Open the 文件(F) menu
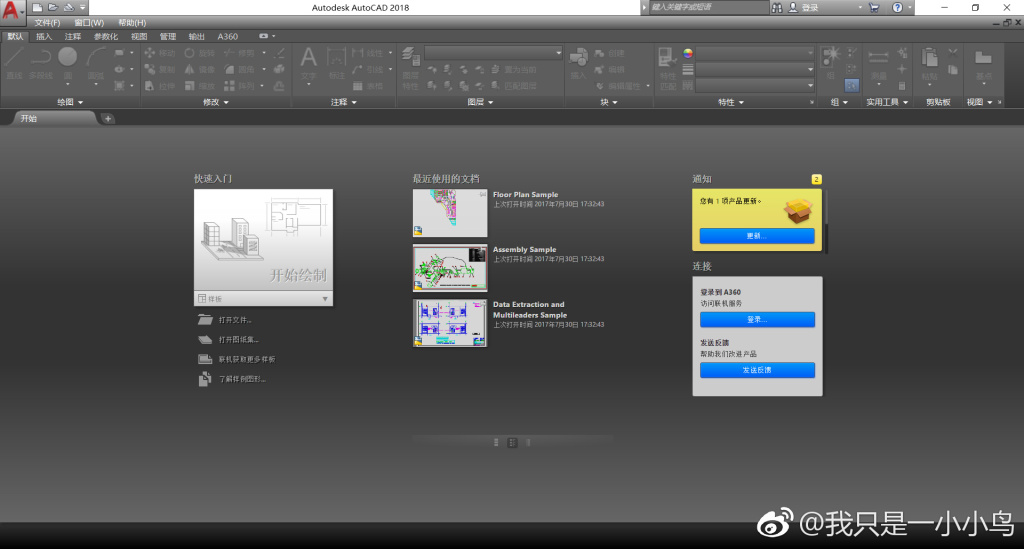Image resolution: width=1024 pixels, height=549 pixels. 47,23
